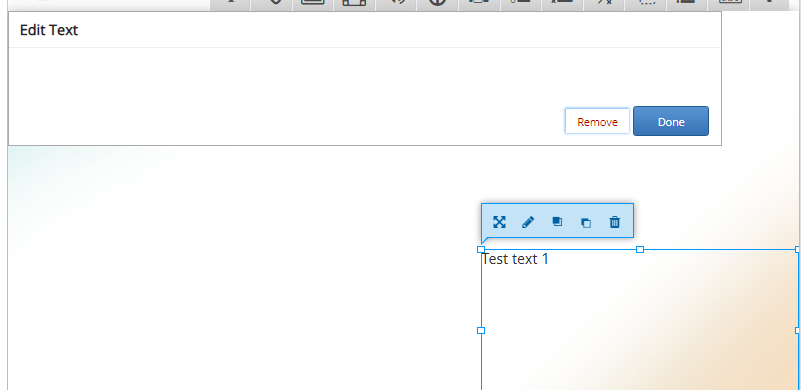This screenshot has height=390, width=805.
Task: Click the move arrows icon in the blue toolbar
Action: pos(499,222)
